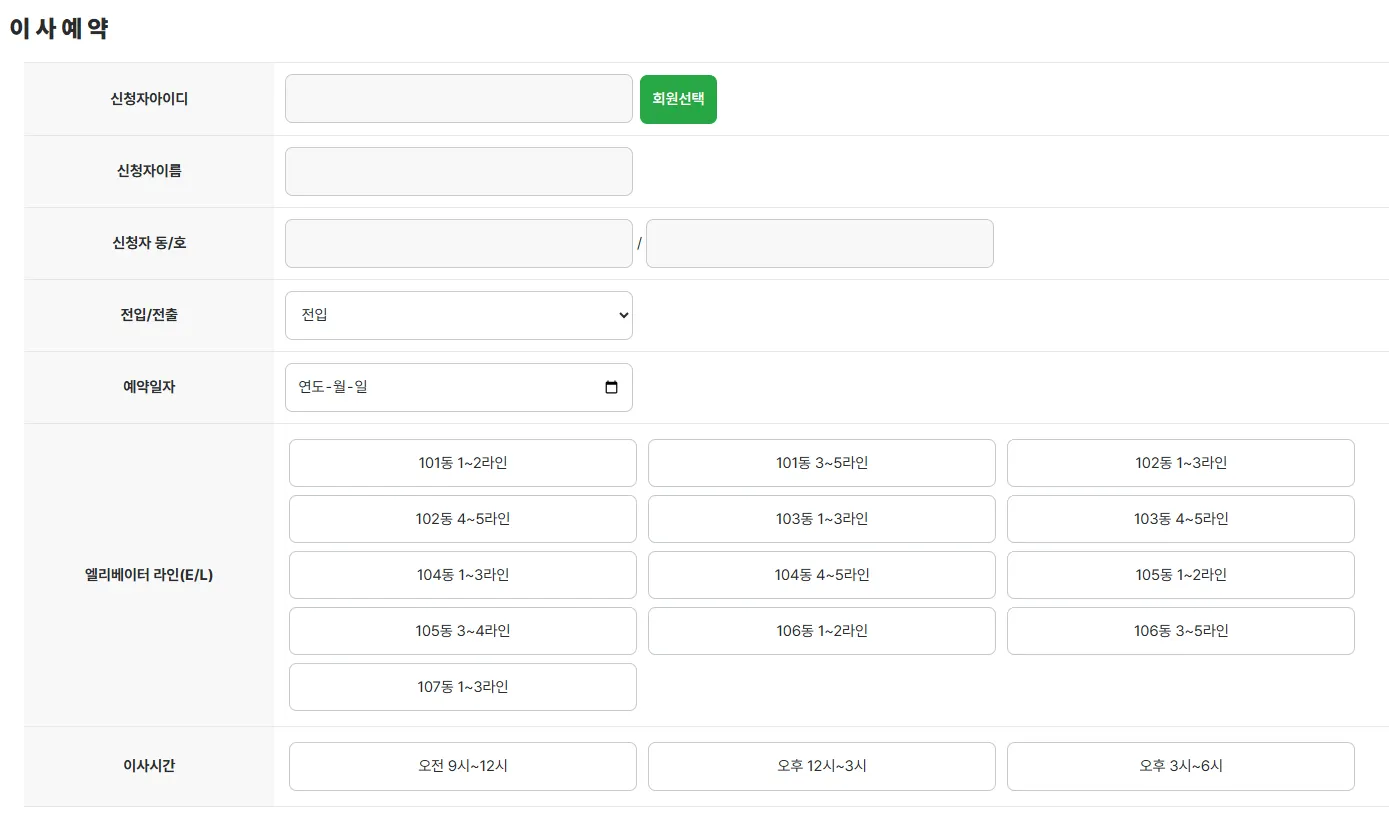Click the 신청자이름 input field
The height and width of the screenshot is (822, 1389).
click(x=458, y=171)
